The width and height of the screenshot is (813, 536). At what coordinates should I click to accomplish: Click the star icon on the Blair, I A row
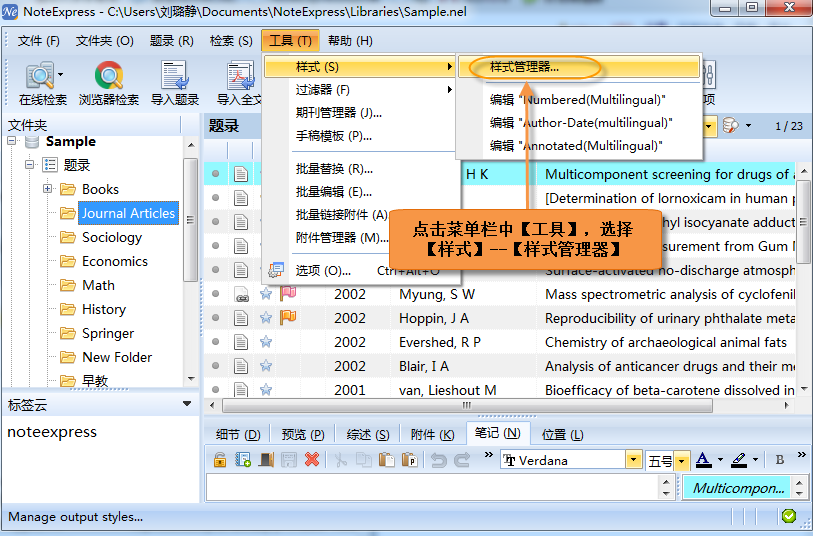click(x=266, y=365)
